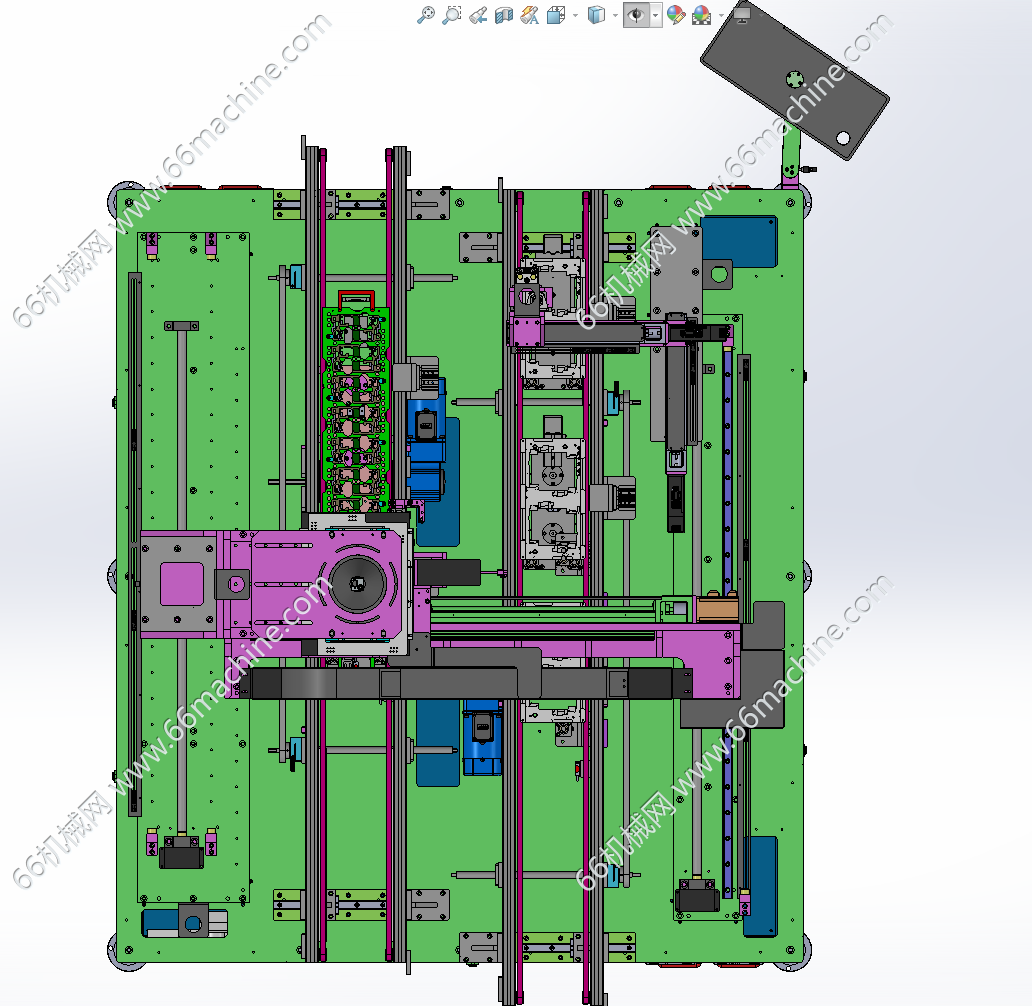Toggle the Hide/Show Items eye icon
This screenshot has height=1006, width=1032.
coord(635,15)
